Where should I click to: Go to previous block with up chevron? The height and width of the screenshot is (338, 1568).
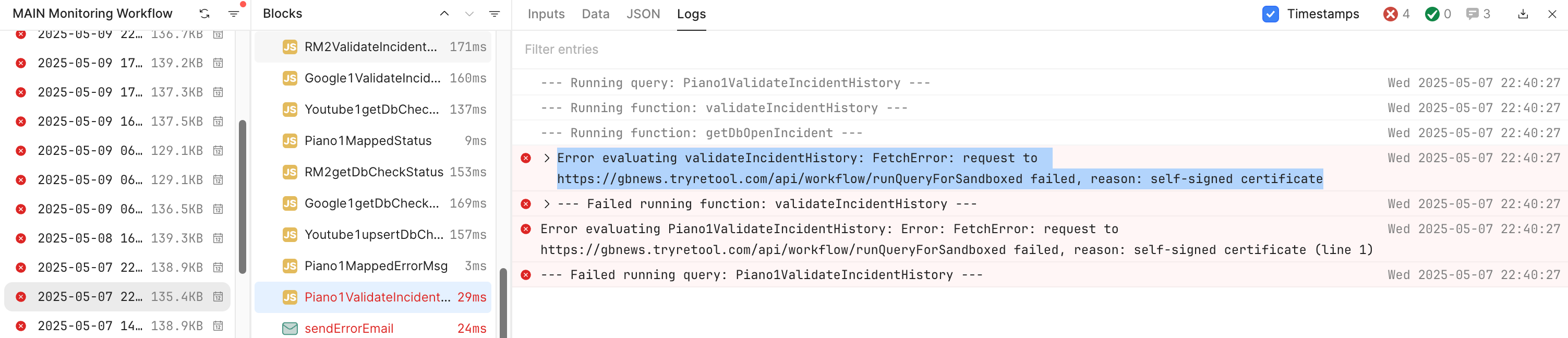coord(444,14)
